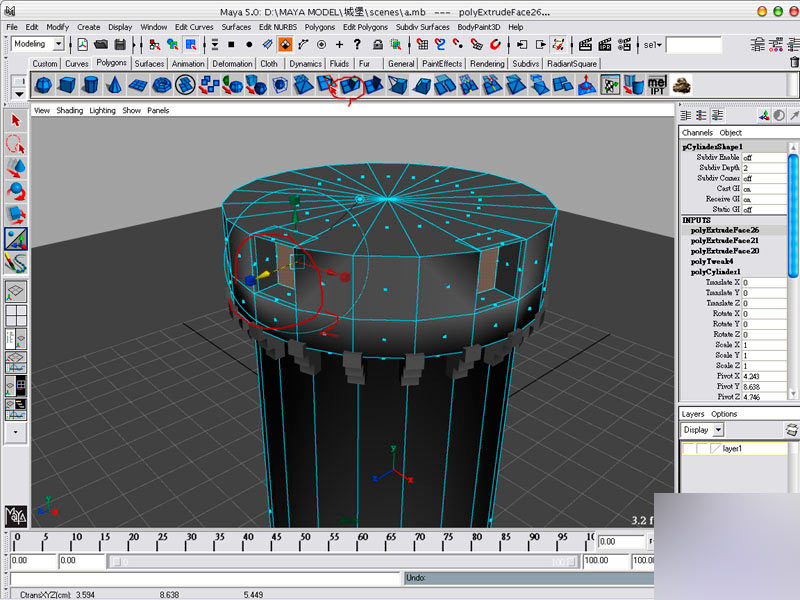
Task: Open the toolbox layout arrow menu
Action: pyautogui.click(x=16, y=432)
